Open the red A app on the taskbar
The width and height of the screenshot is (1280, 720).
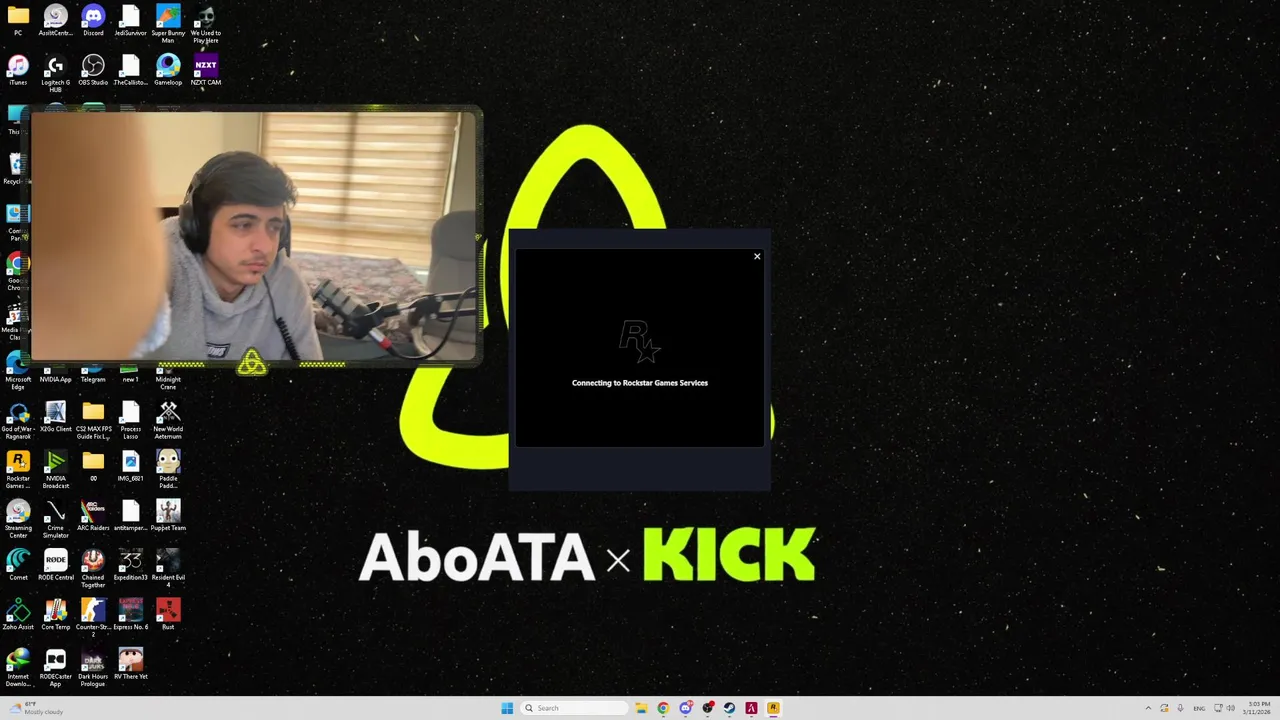(751, 708)
